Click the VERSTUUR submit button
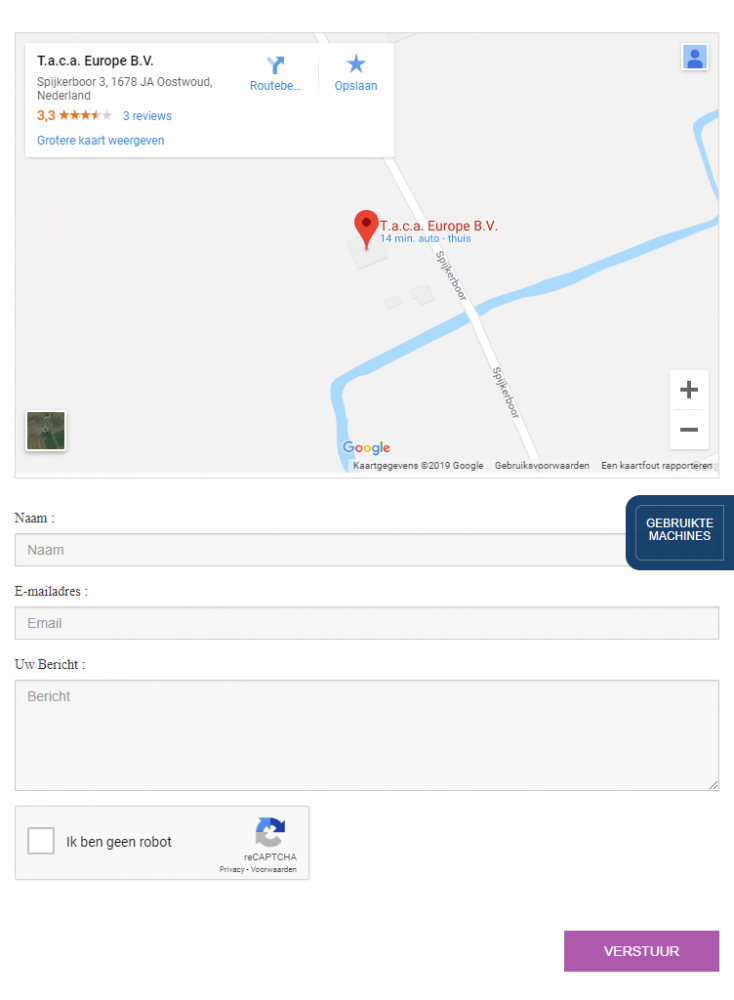Screen dimensions: 734x1000 pyautogui.click(x=641, y=951)
